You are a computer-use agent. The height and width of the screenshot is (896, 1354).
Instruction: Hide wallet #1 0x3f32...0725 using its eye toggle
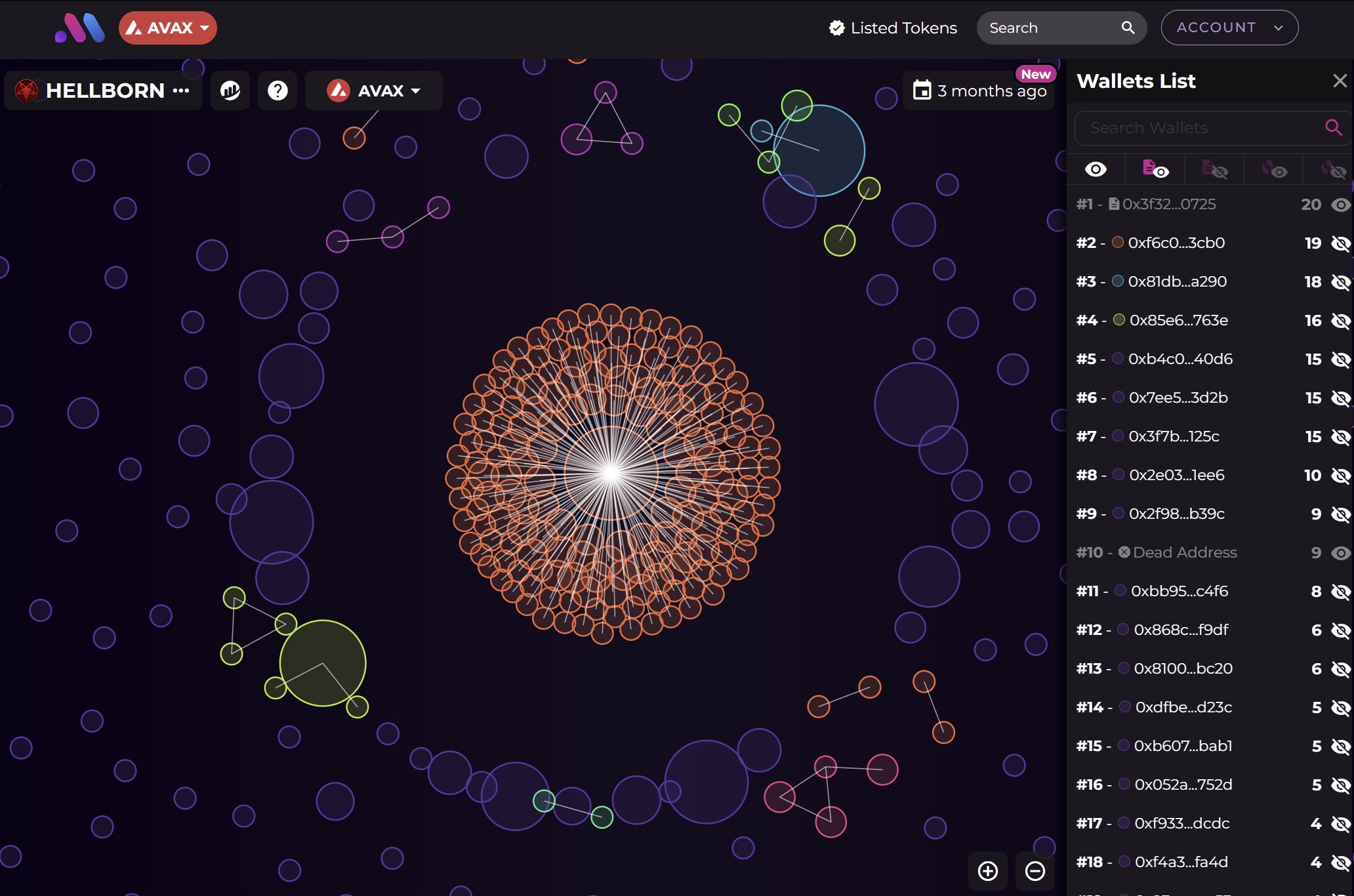coord(1340,204)
